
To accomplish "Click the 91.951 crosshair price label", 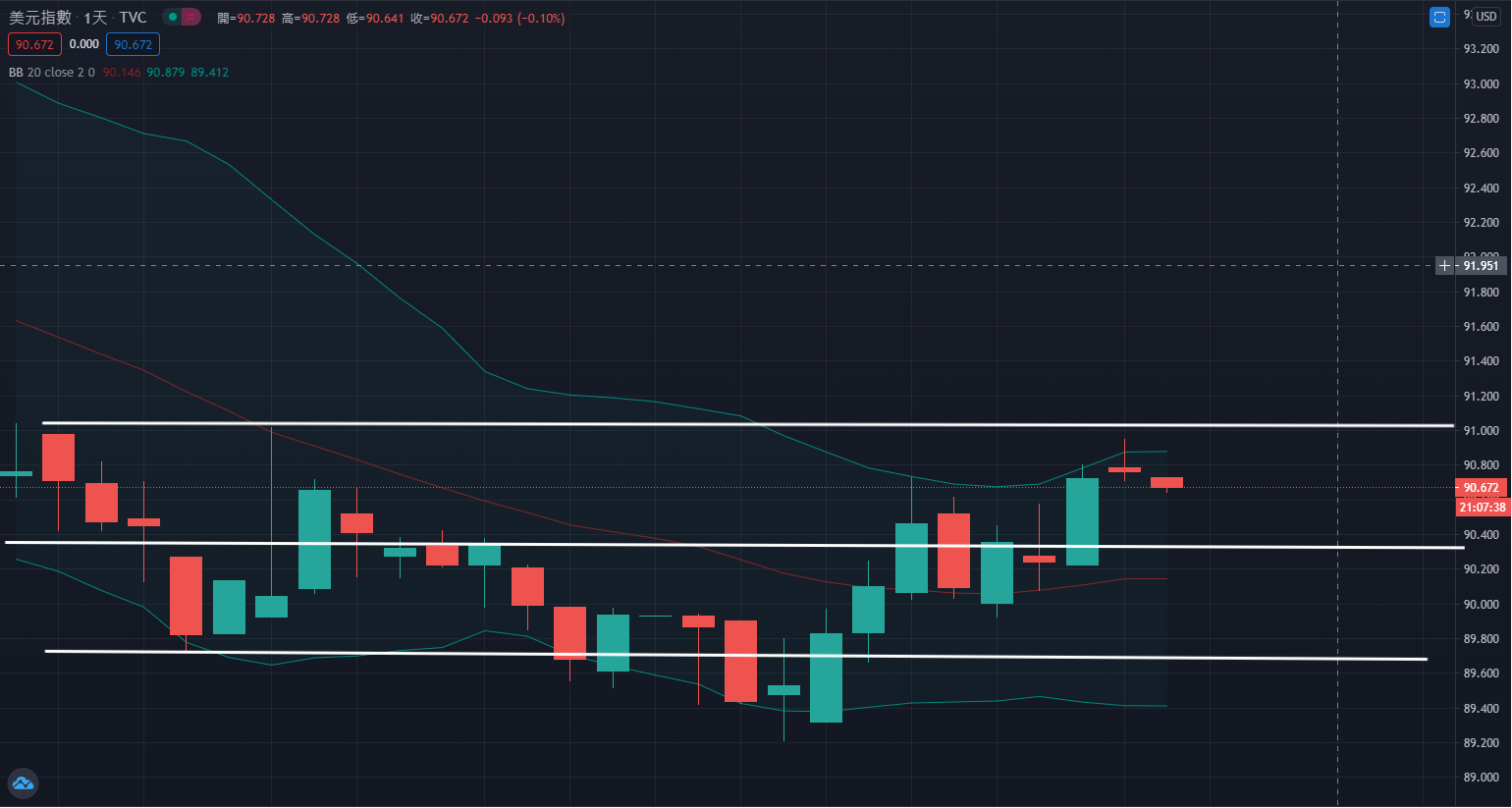I will [x=1481, y=266].
